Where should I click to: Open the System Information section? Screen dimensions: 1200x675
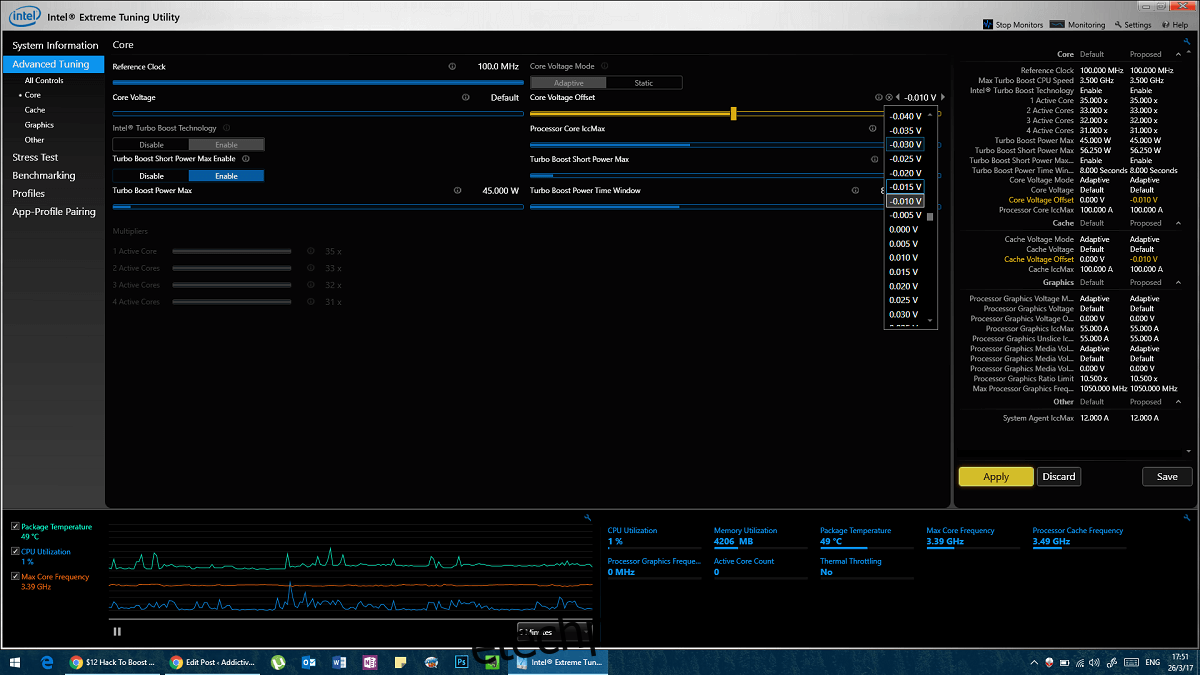click(55, 45)
